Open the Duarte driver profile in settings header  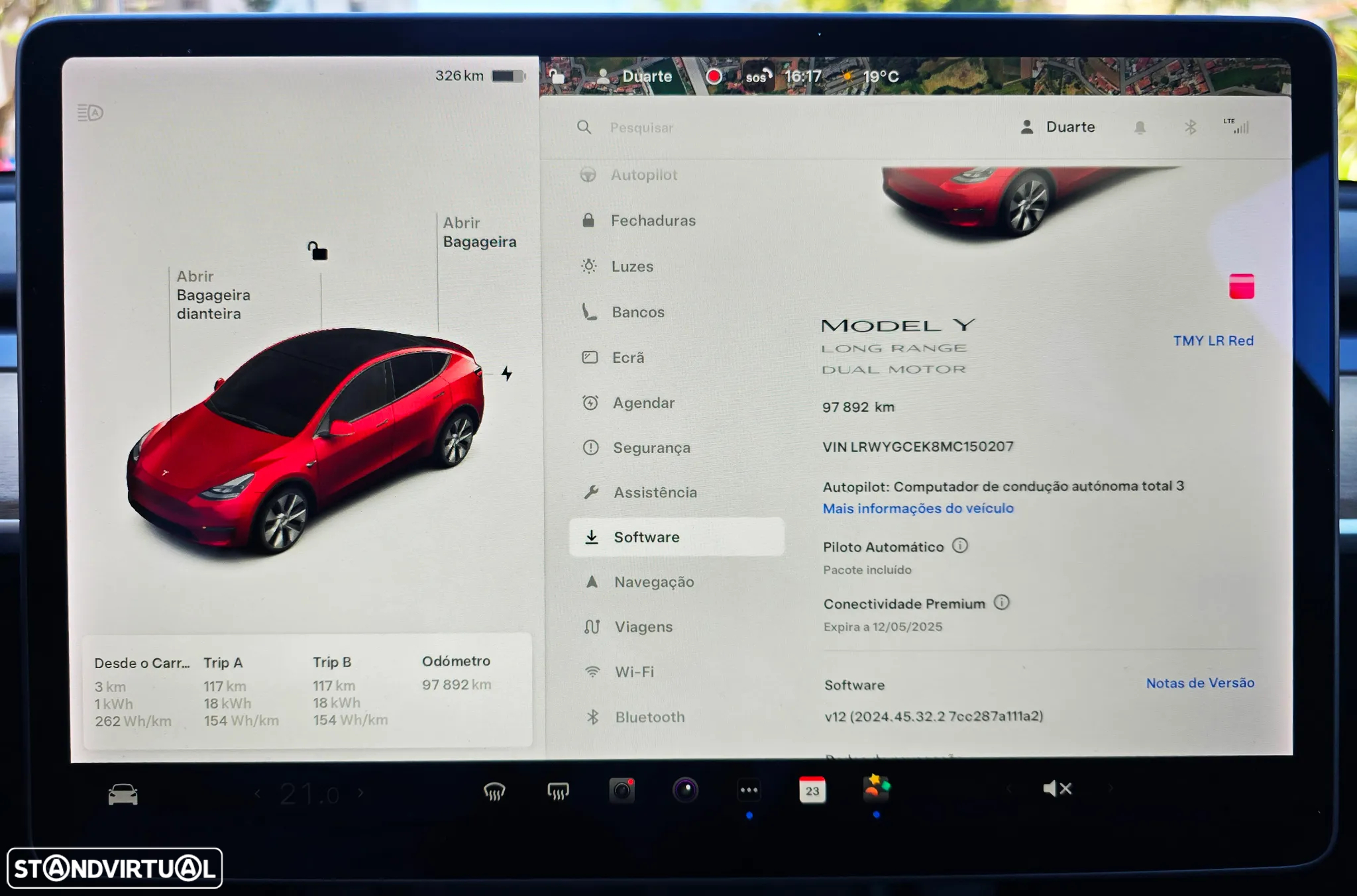[x=1058, y=126]
